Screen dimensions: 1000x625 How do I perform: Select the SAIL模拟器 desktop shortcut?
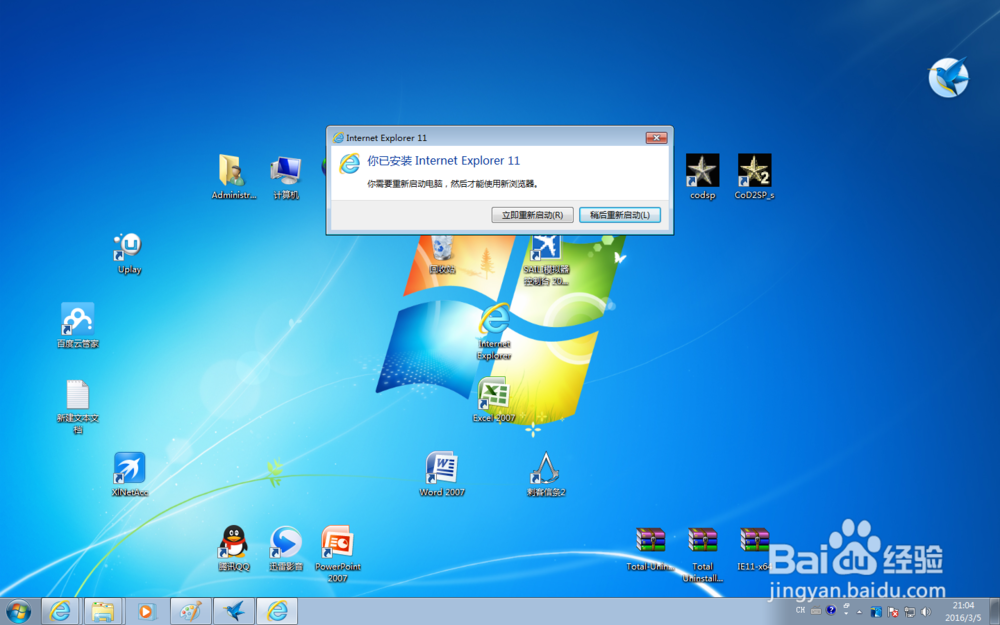point(546,261)
